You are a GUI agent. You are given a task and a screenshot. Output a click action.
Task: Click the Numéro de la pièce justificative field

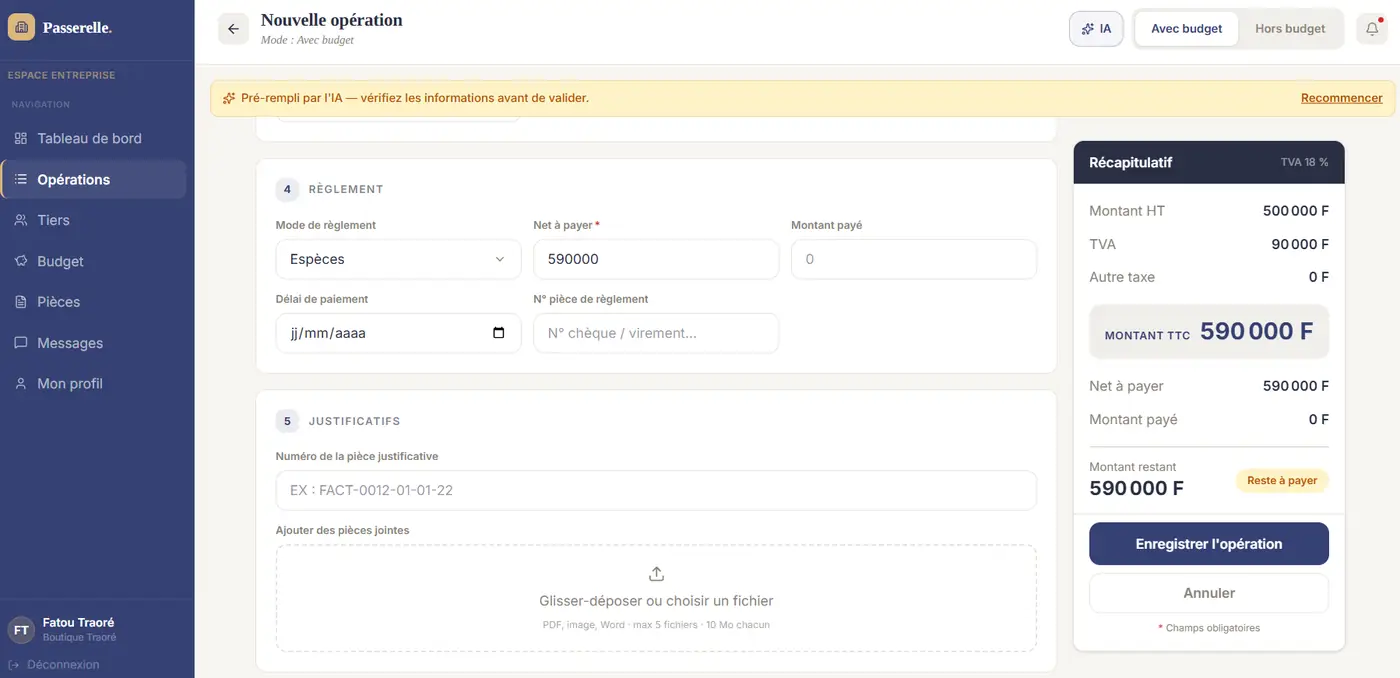point(656,490)
